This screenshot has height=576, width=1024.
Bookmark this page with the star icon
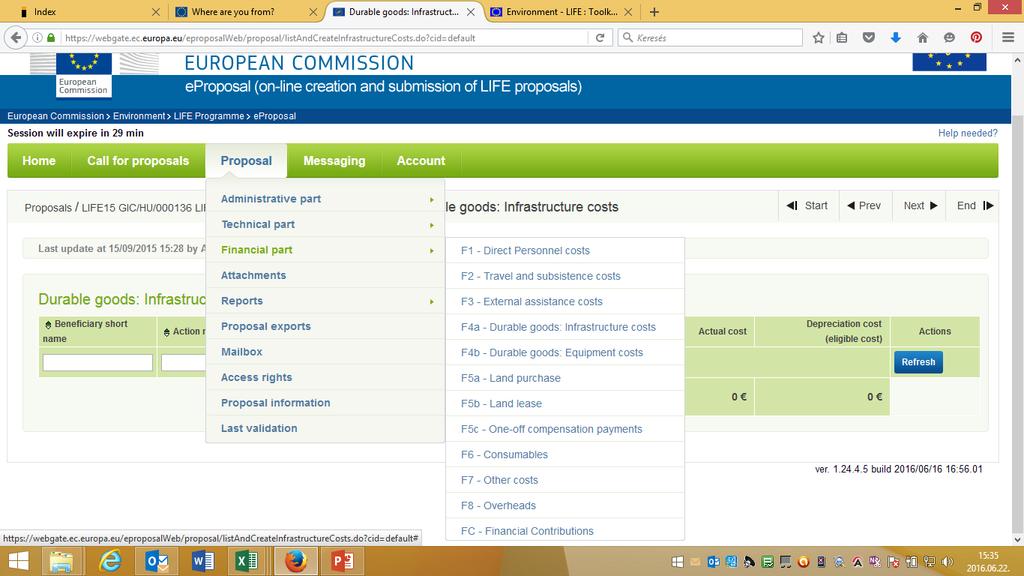818,38
